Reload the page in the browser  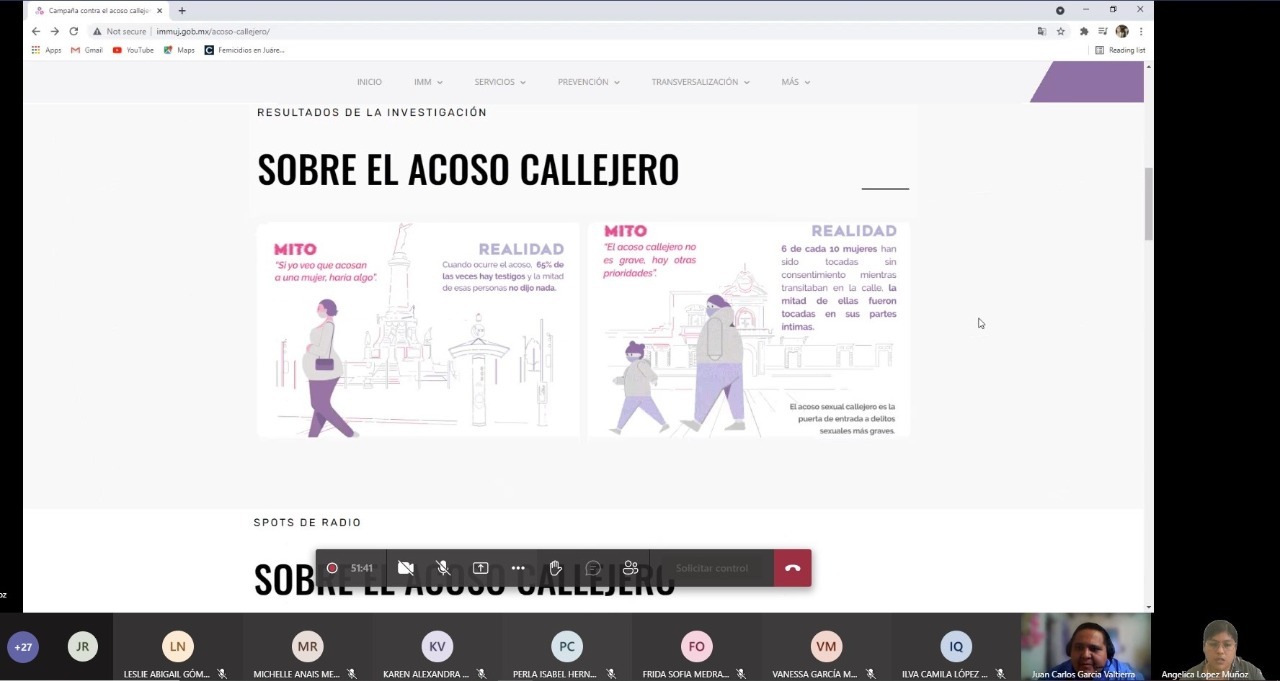(x=73, y=31)
